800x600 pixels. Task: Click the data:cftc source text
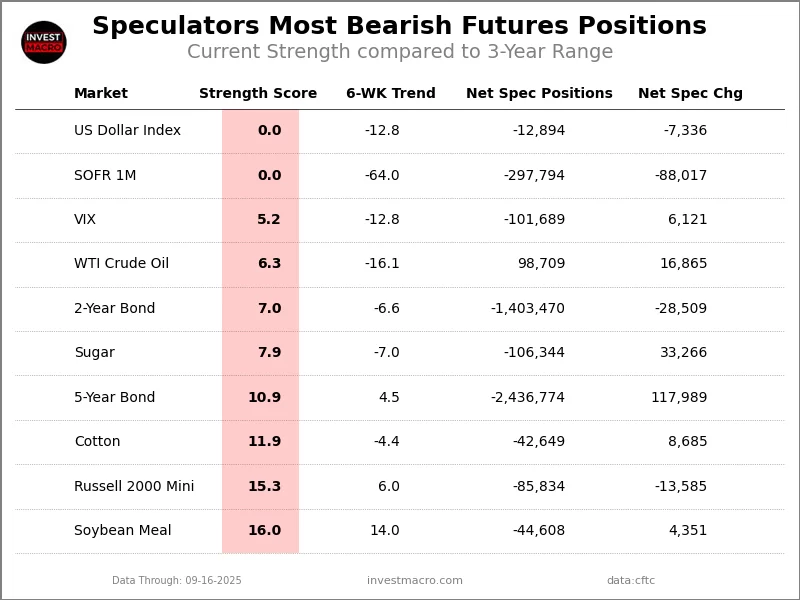(x=631, y=581)
